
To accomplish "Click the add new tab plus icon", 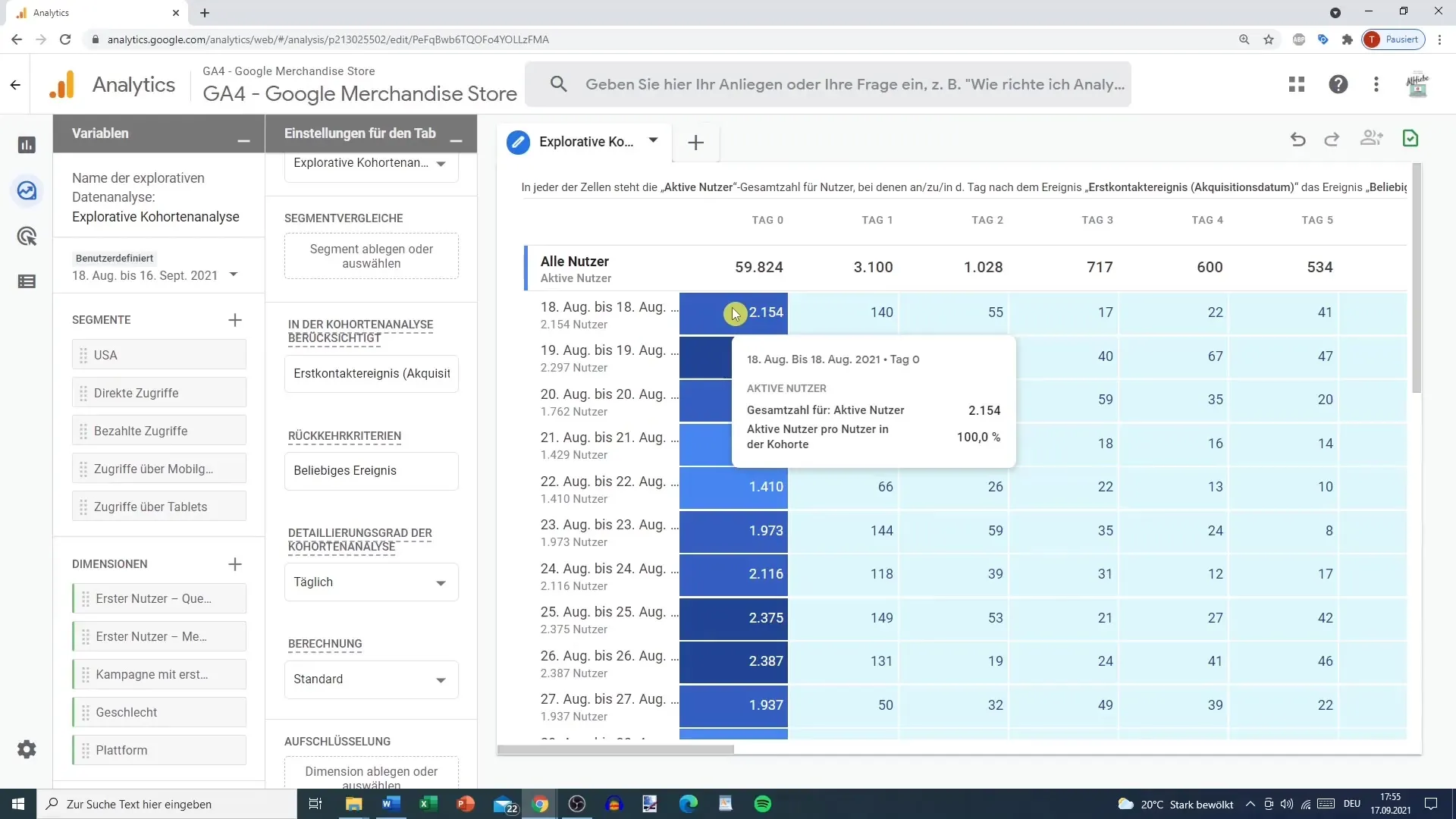I will coord(697,141).
